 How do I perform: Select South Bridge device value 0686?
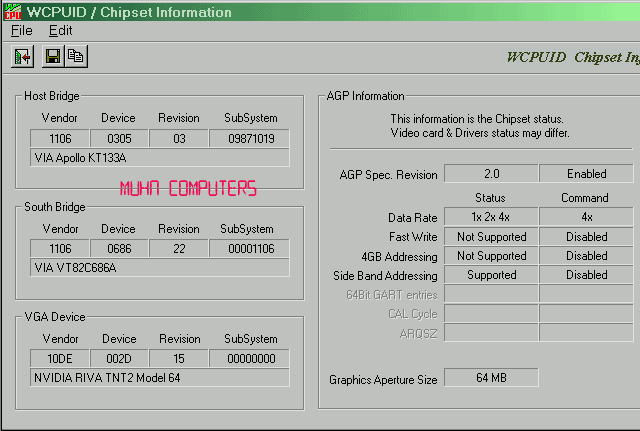(119, 249)
